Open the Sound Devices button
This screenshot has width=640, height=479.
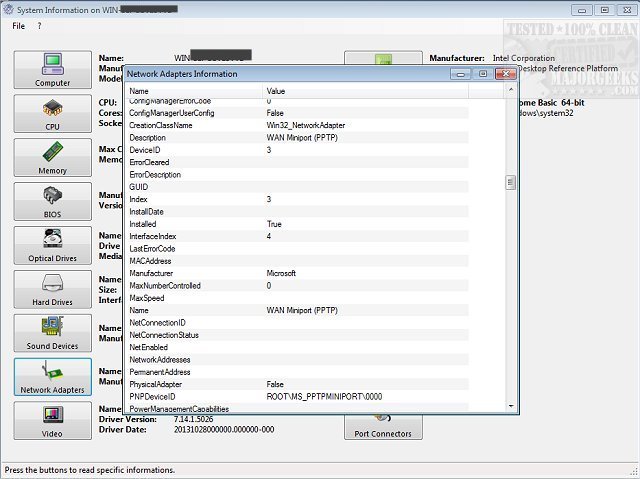pyautogui.click(x=53, y=333)
